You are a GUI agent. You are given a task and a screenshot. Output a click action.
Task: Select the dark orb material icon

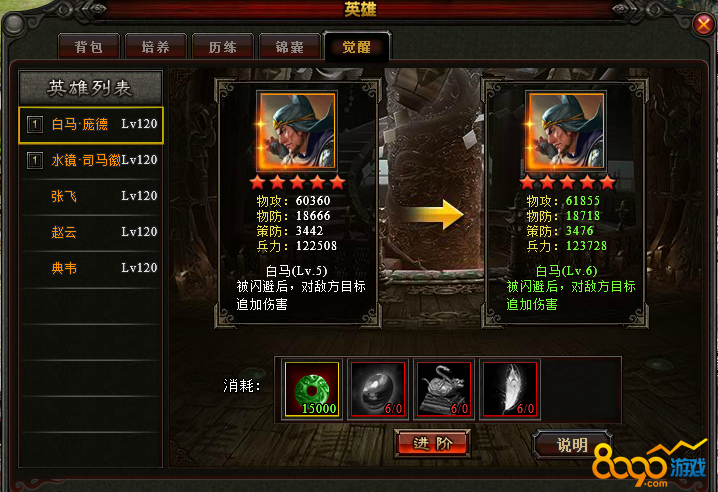378,389
